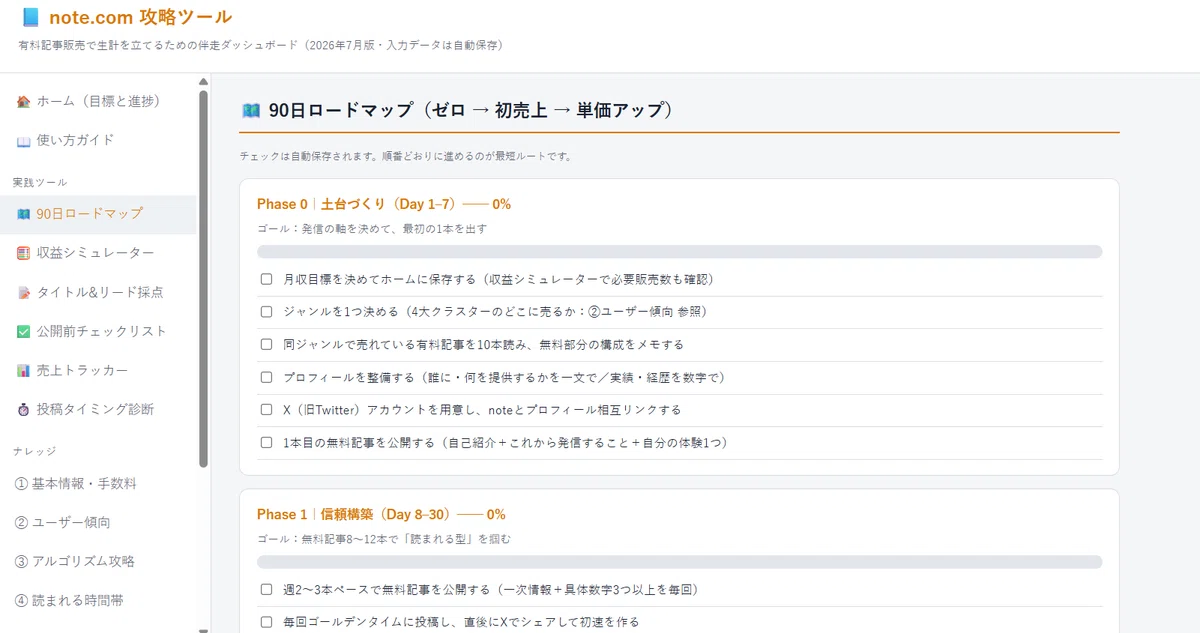Image resolution: width=1200 pixels, height=633 pixels.
Task: Click the blue book logo icon in header
Action: click(31, 17)
